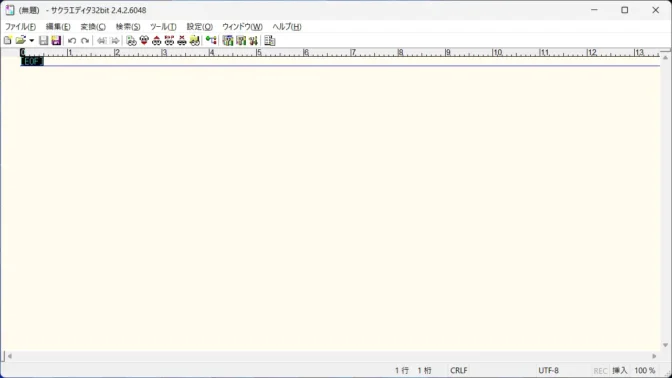Screen dimensions: 672x378
Task: Clear search marks with red X icon
Action: point(182,41)
